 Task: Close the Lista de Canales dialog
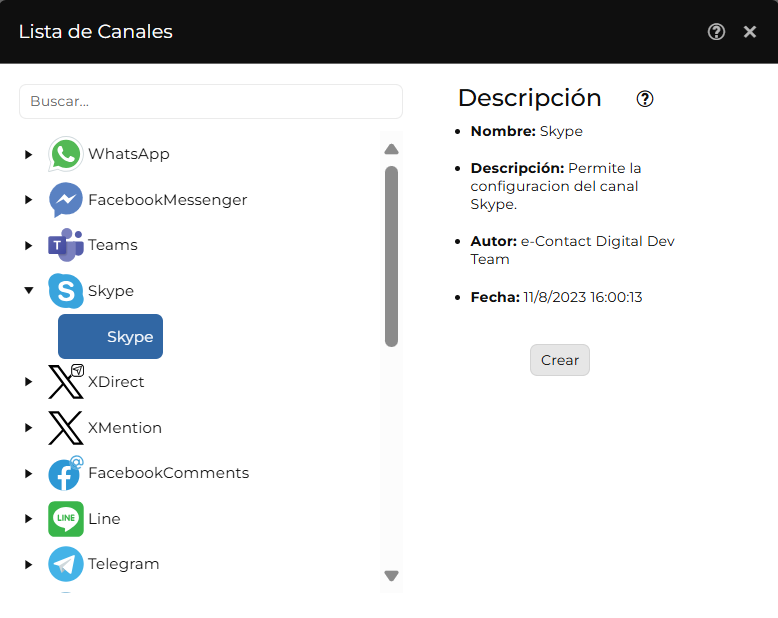pyautogui.click(x=750, y=32)
